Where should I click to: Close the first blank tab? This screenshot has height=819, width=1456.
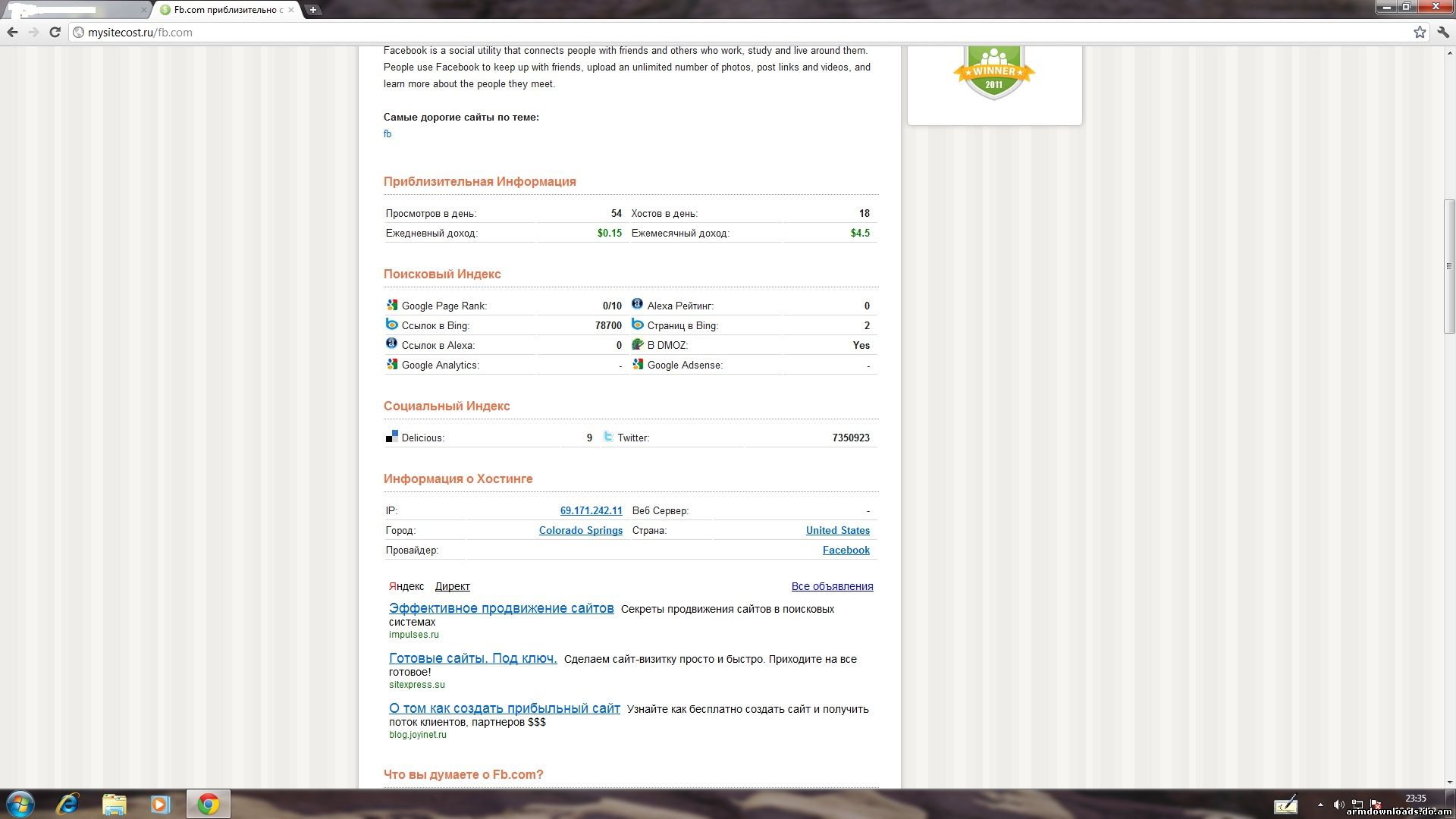coord(144,10)
